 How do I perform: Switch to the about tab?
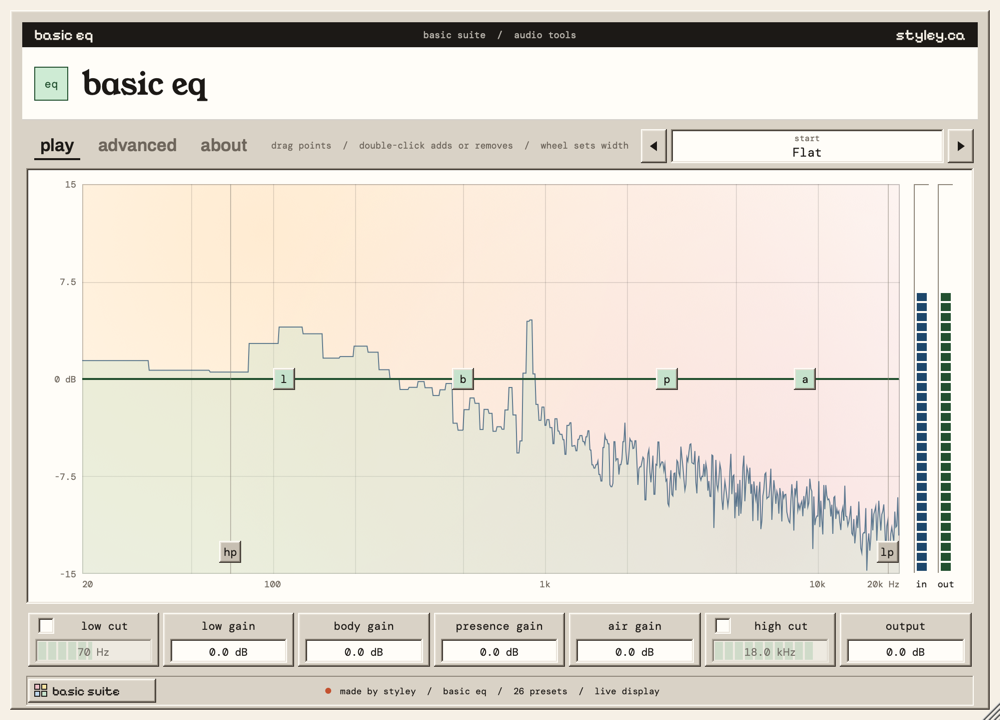pos(224,145)
